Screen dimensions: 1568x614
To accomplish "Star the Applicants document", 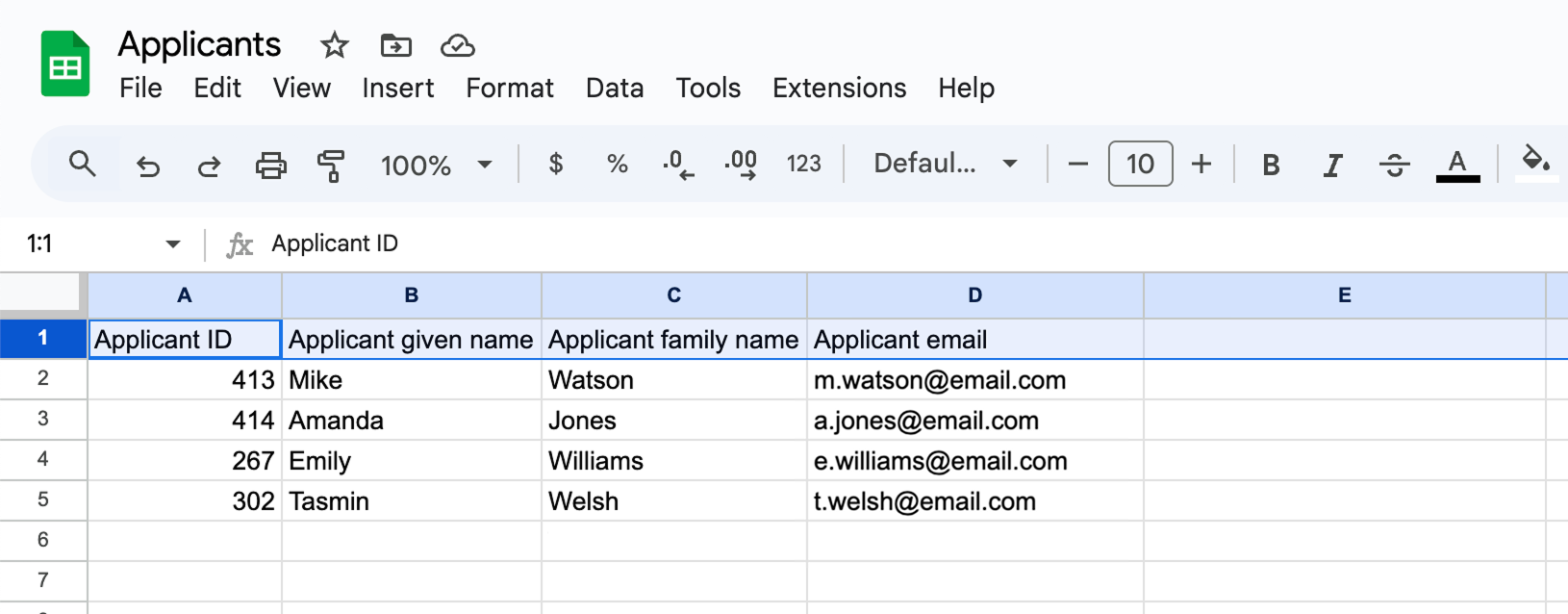I will tap(334, 45).
